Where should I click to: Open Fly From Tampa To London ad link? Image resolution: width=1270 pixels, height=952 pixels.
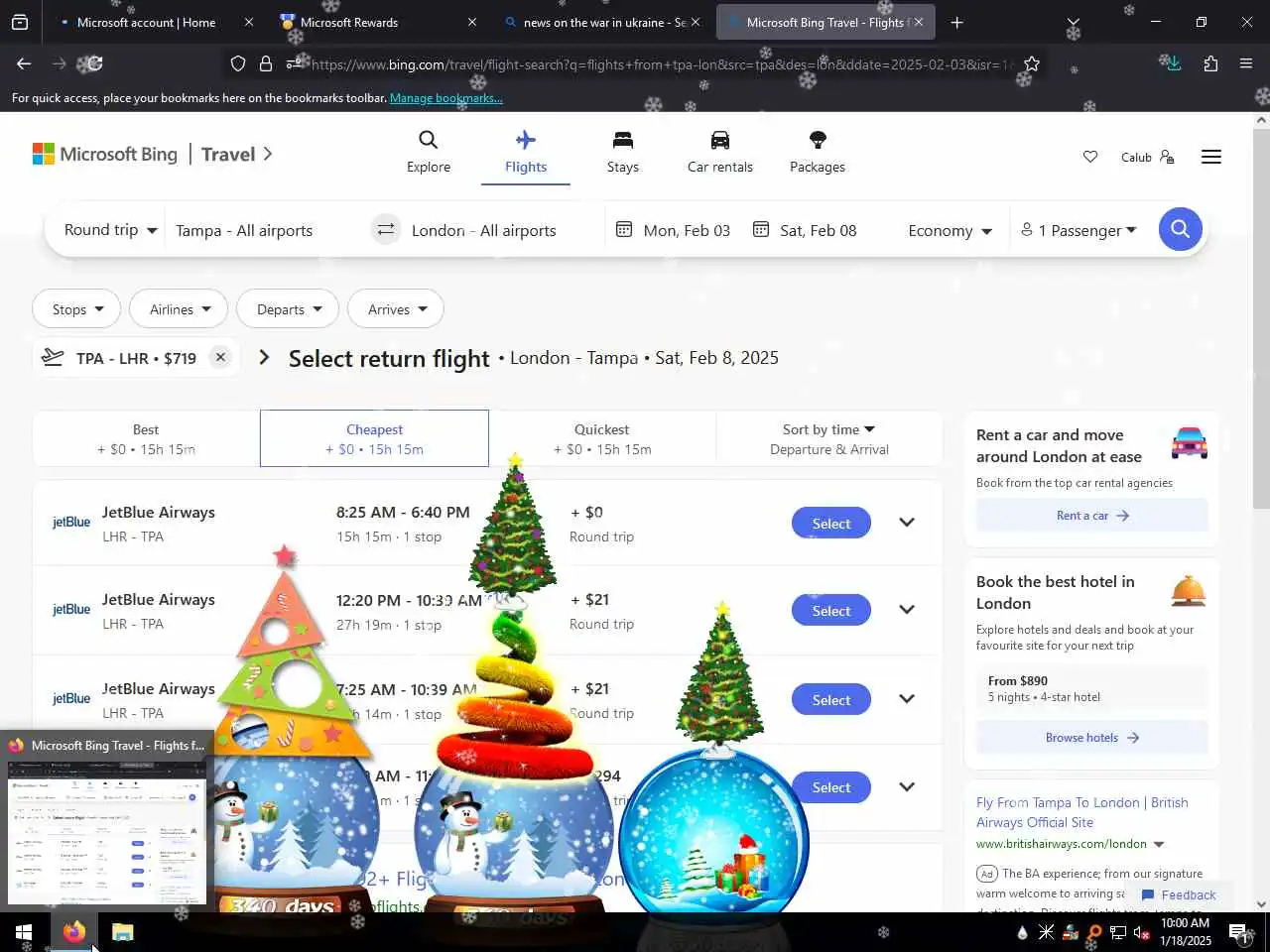1082,812
